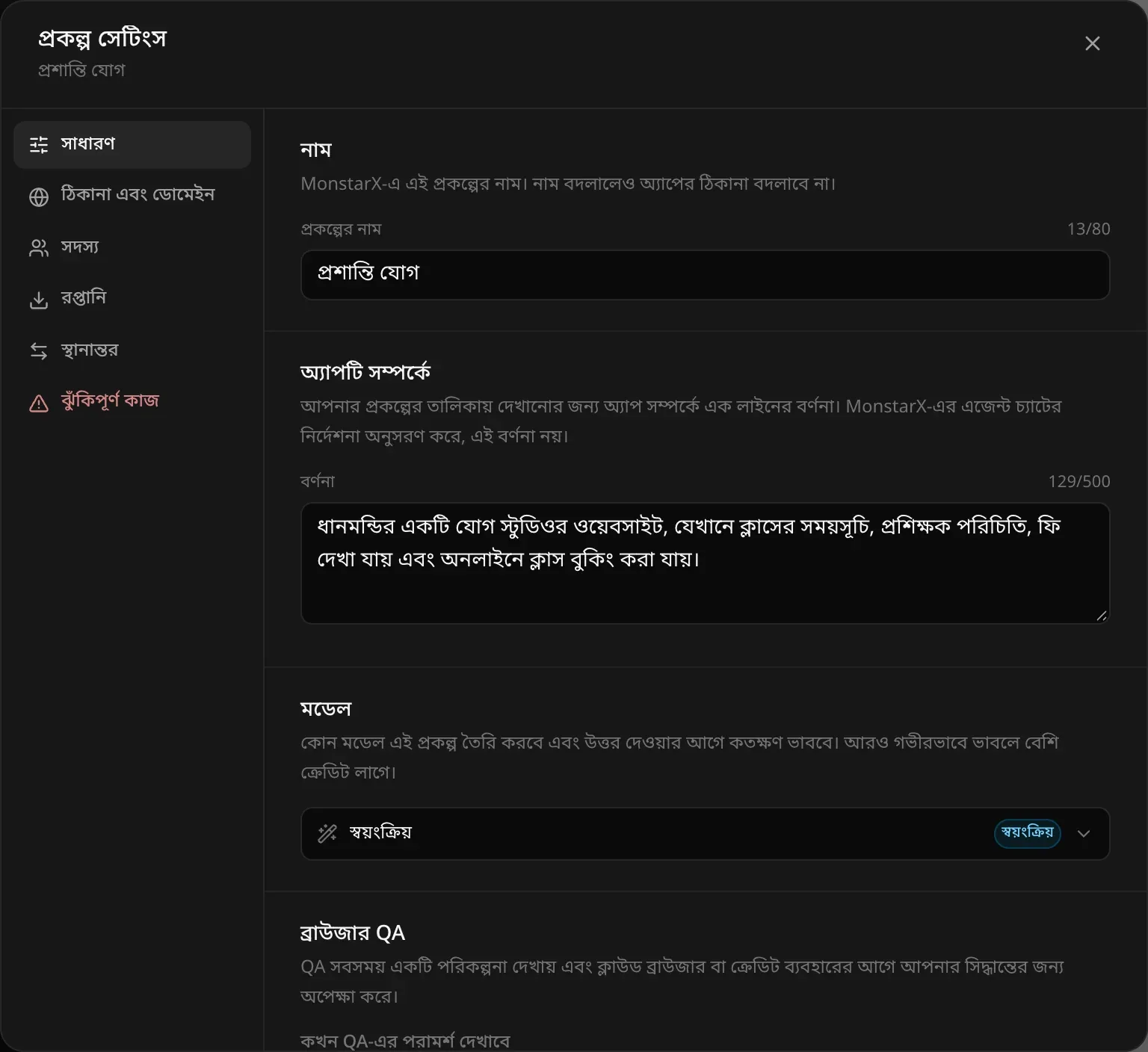
Task: Go to the রপ্তানি tab
Action: pyautogui.click(x=132, y=299)
